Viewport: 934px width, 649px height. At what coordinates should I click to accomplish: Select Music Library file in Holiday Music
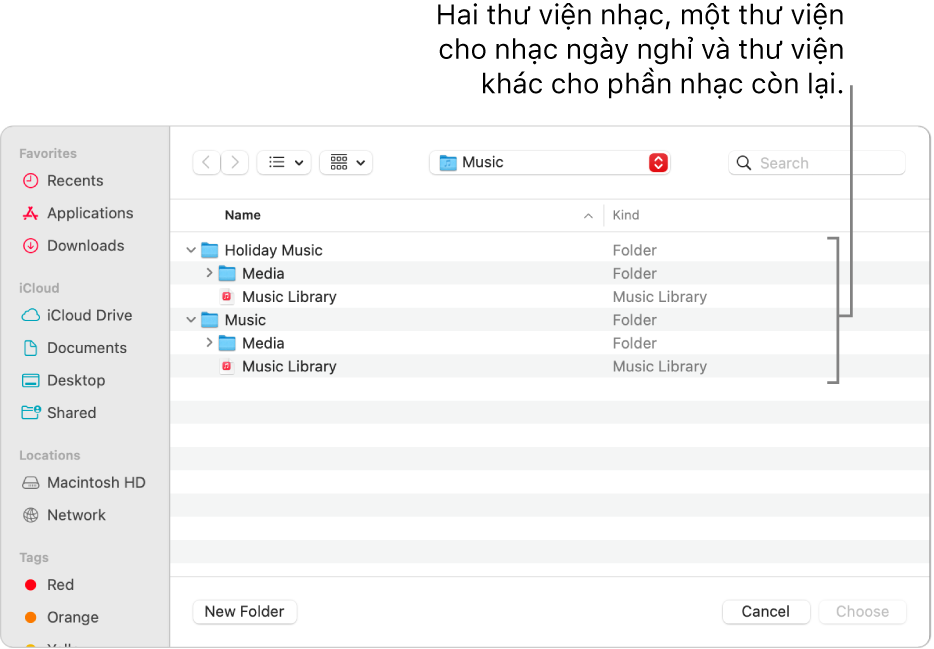pos(549,297)
